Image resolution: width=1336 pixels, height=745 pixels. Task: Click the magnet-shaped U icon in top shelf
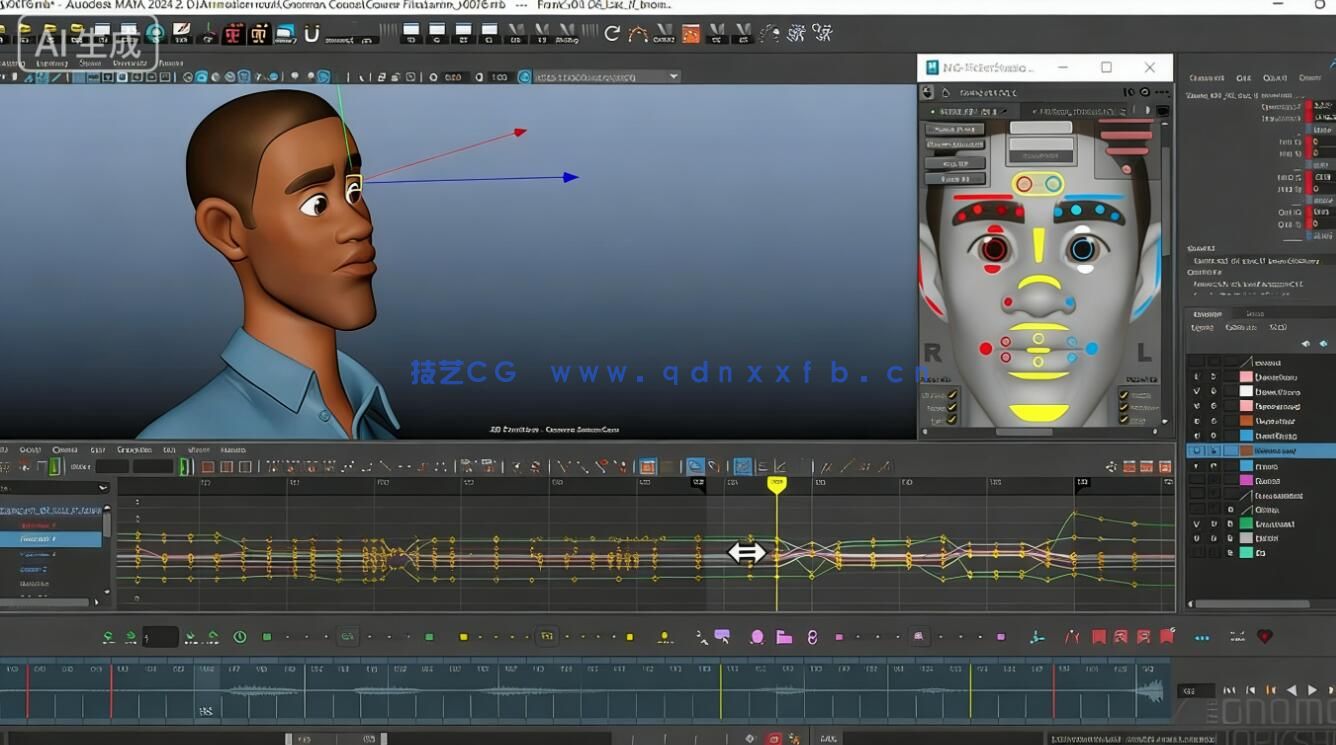click(311, 34)
